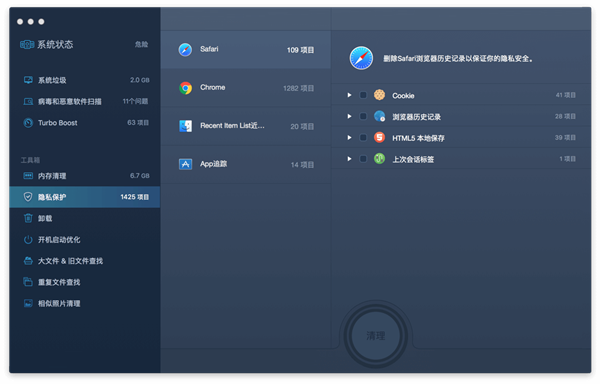
Task: Check the HTML5 本地保存 checkbox
Action: tap(363, 137)
